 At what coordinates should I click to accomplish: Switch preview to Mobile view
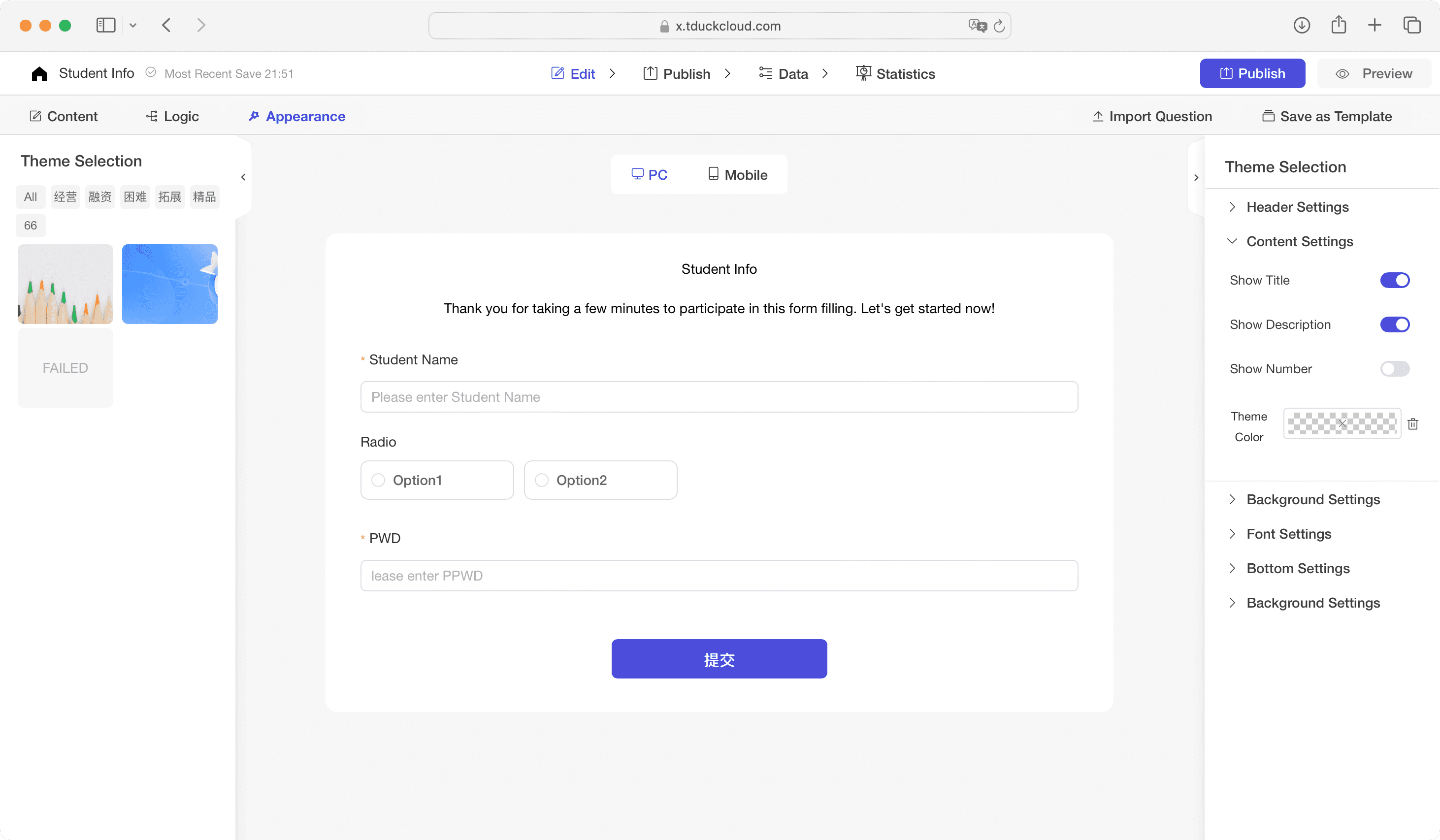(738, 174)
